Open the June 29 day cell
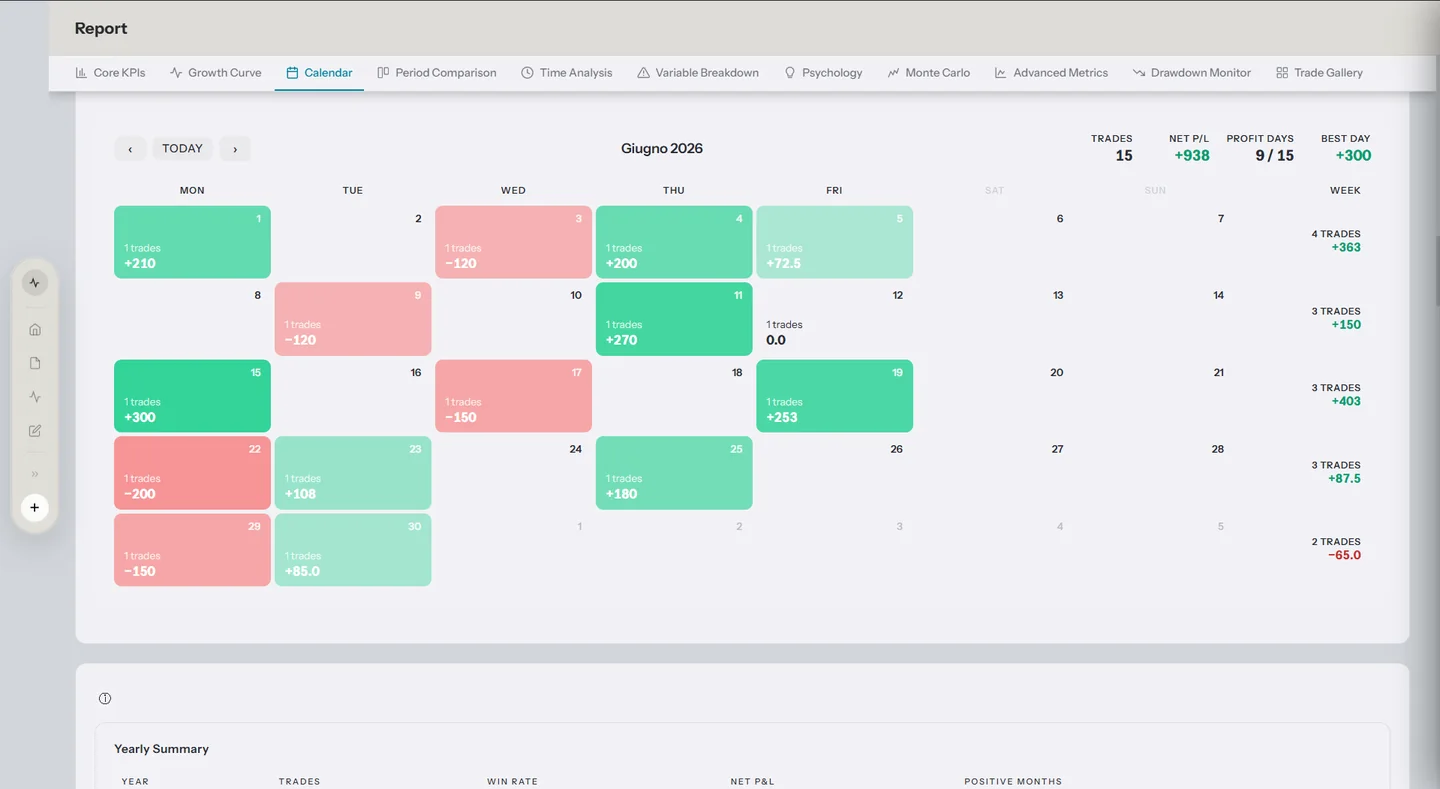The image size is (1440, 789). 192,550
